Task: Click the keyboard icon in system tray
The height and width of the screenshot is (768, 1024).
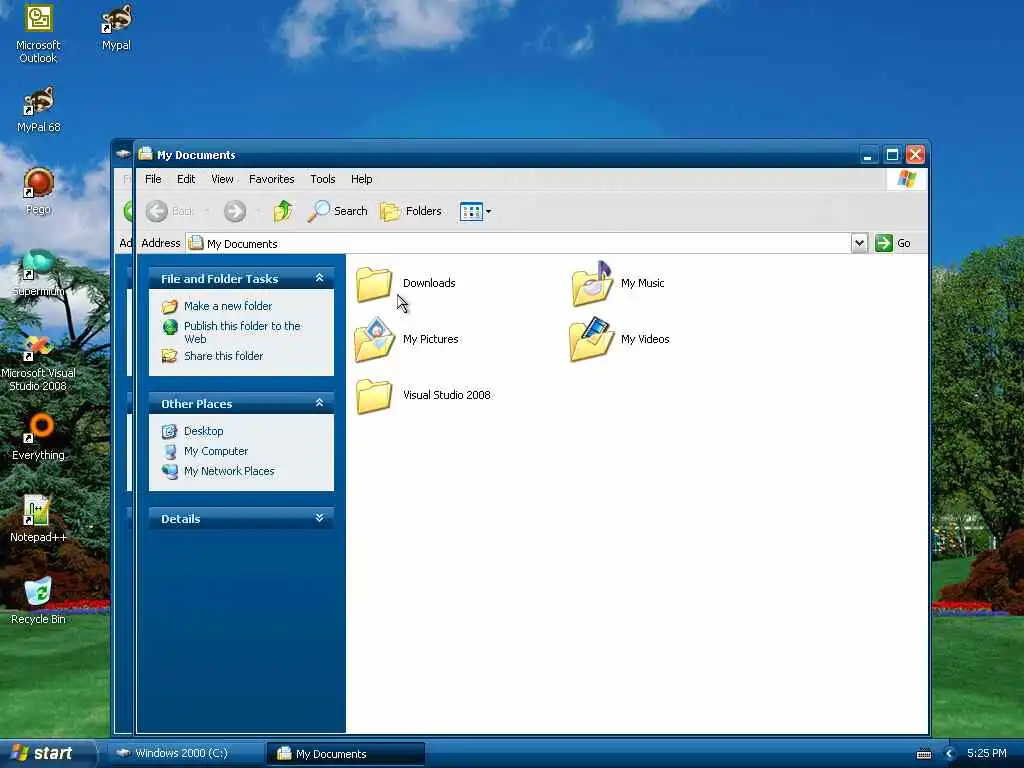Action: pos(924,754)
